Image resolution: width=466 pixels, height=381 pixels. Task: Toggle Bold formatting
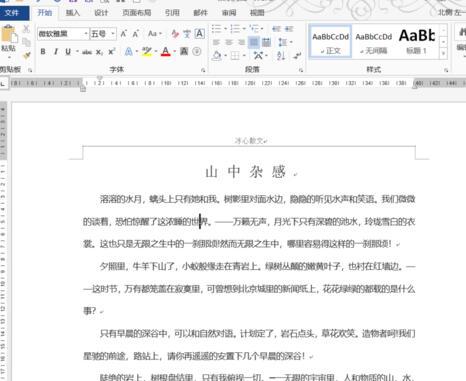pyautogui.click(x=43, y=52)
